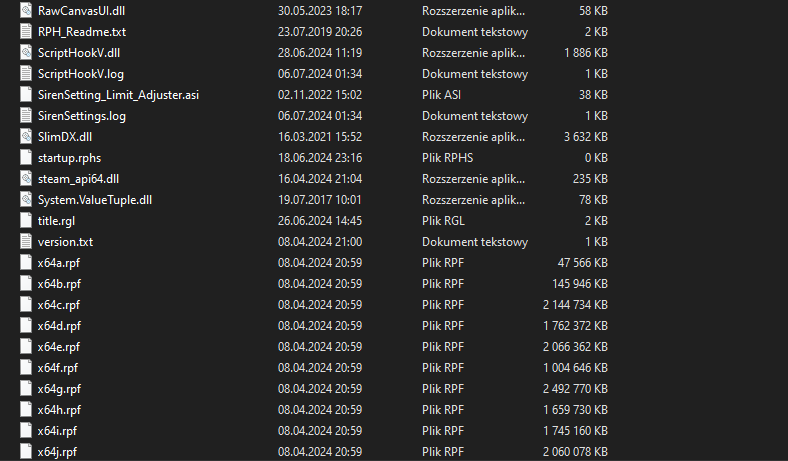Click the x64e.rpf modified date 08.04.2024 20:59
This screenshot has width=788, height=461.
(319, 346)
